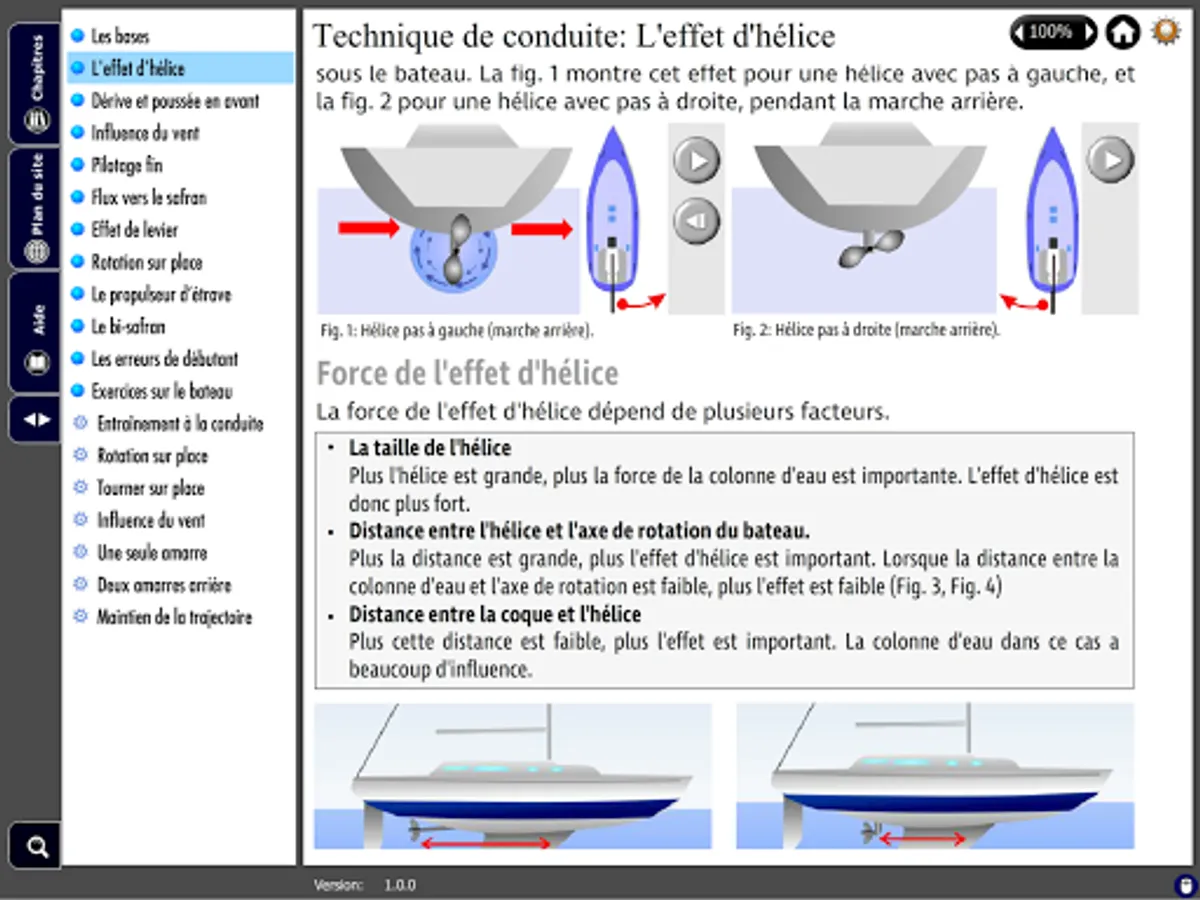The height and width of the screenshot is (900, 1200).
Task: Click the blue bullet beside 'Les bases'
Action: pos(77,36)
